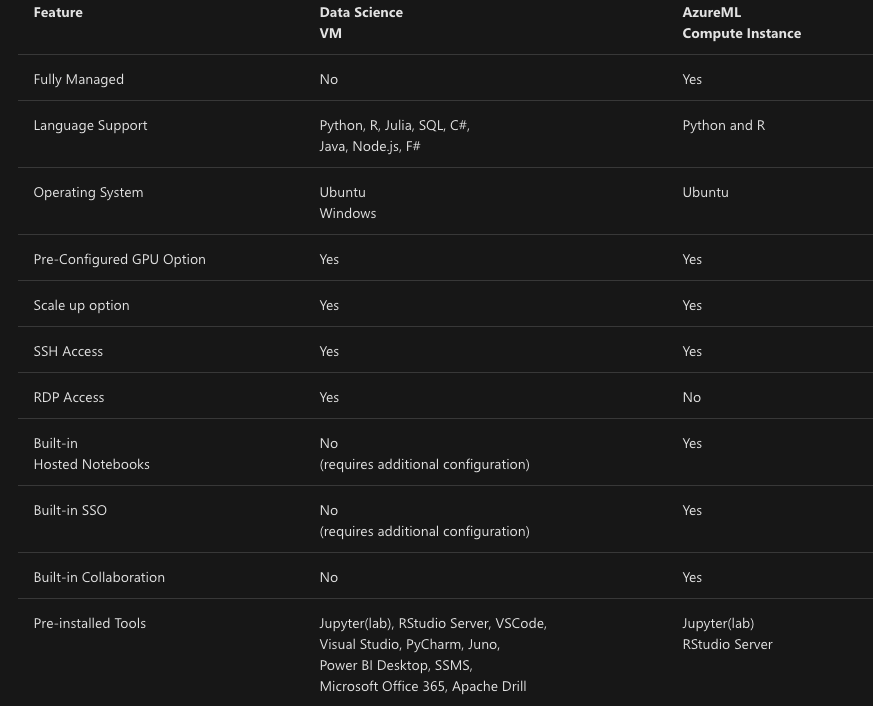Click the Built-in Collaboration row label

[x=99, y=577]
